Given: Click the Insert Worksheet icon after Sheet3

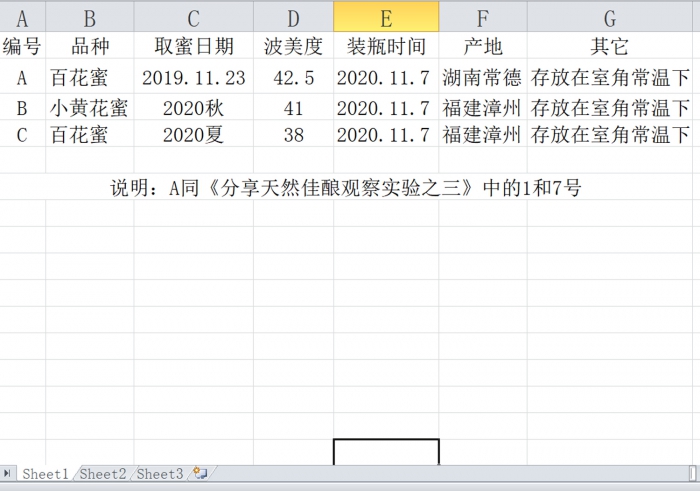Looking at the screenshot, I should pos(201,474).
